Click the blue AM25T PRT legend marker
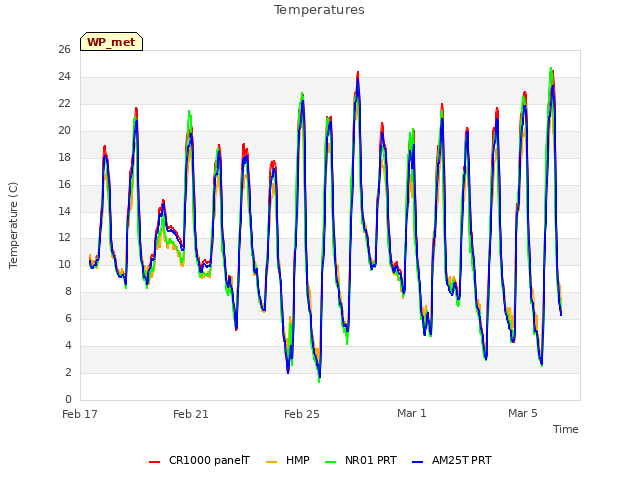Screen dimensions: 640x480 click(418, 462)
